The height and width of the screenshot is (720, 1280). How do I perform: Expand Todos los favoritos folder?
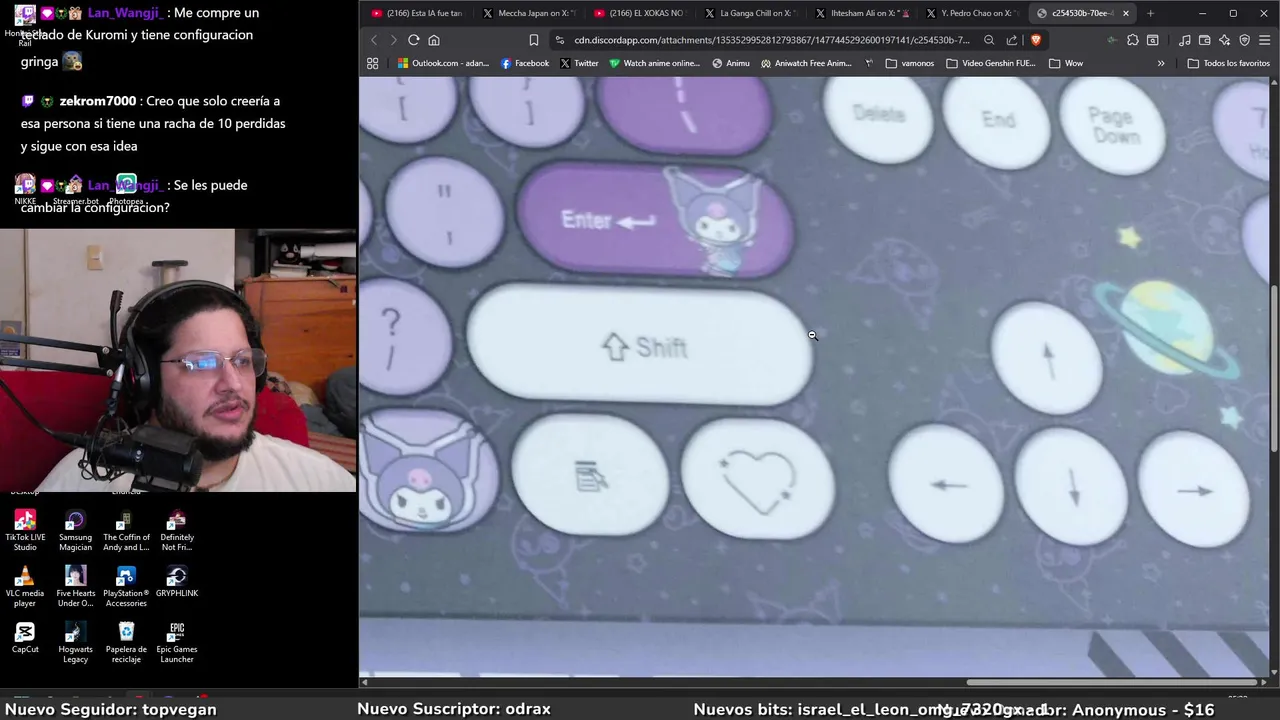point(1229,63)
